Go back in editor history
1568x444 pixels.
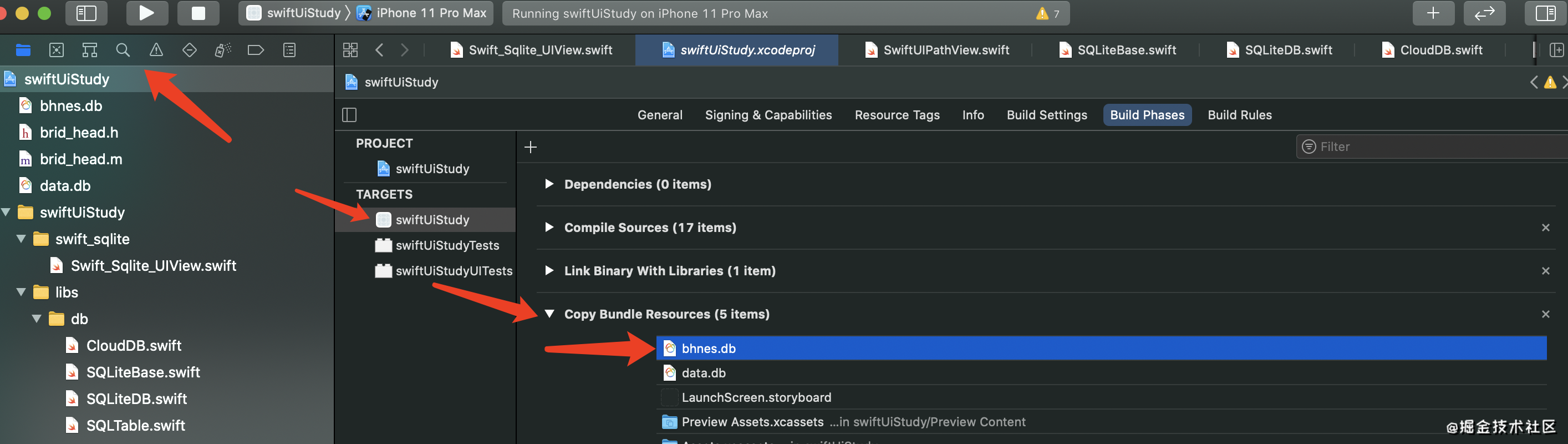379,50
